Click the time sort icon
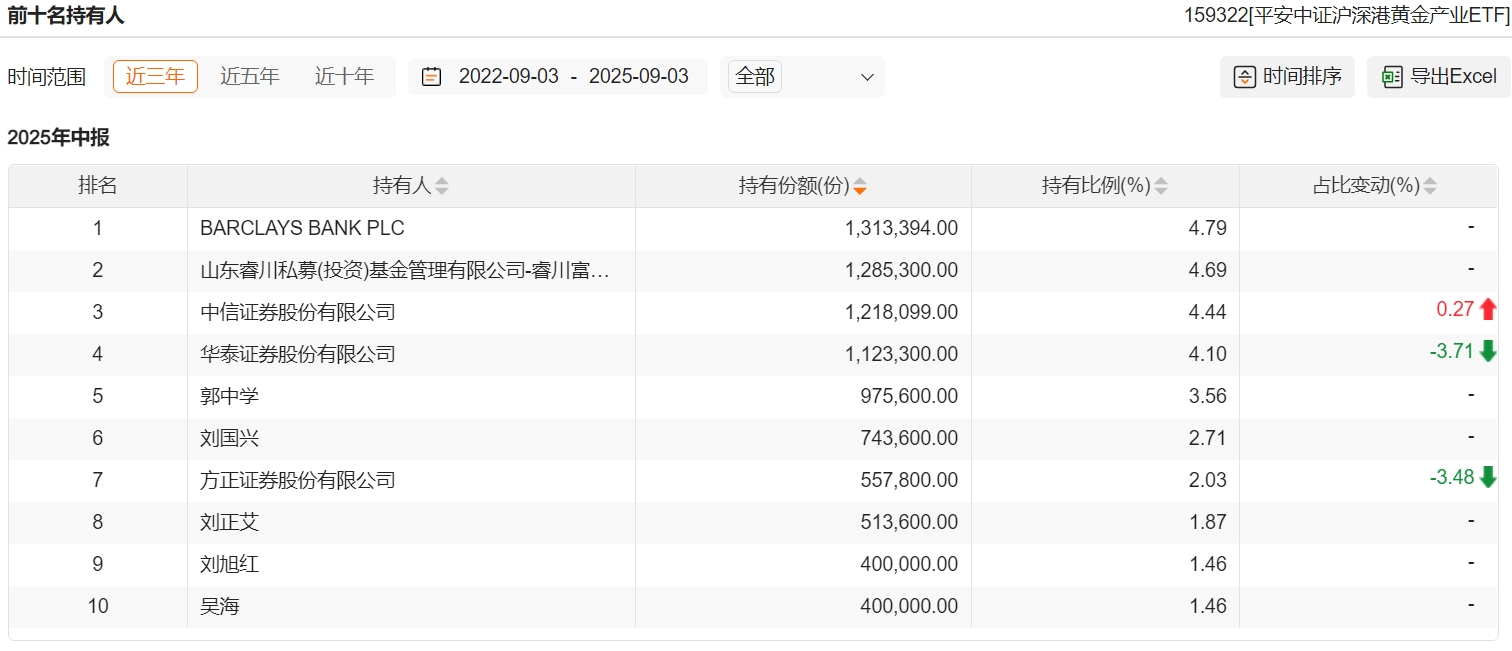1512x651 pixels. click(x=1245, y=77)
